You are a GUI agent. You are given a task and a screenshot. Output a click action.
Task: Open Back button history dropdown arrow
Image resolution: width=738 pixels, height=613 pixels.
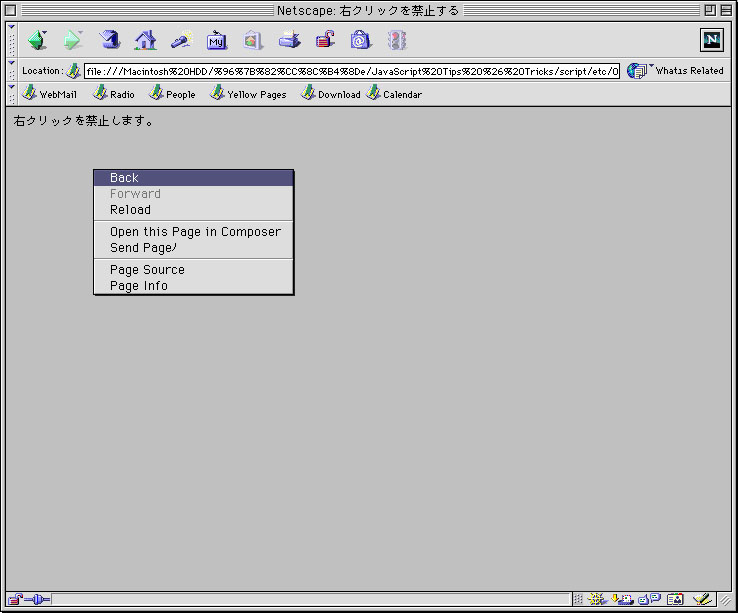point(44,32)
